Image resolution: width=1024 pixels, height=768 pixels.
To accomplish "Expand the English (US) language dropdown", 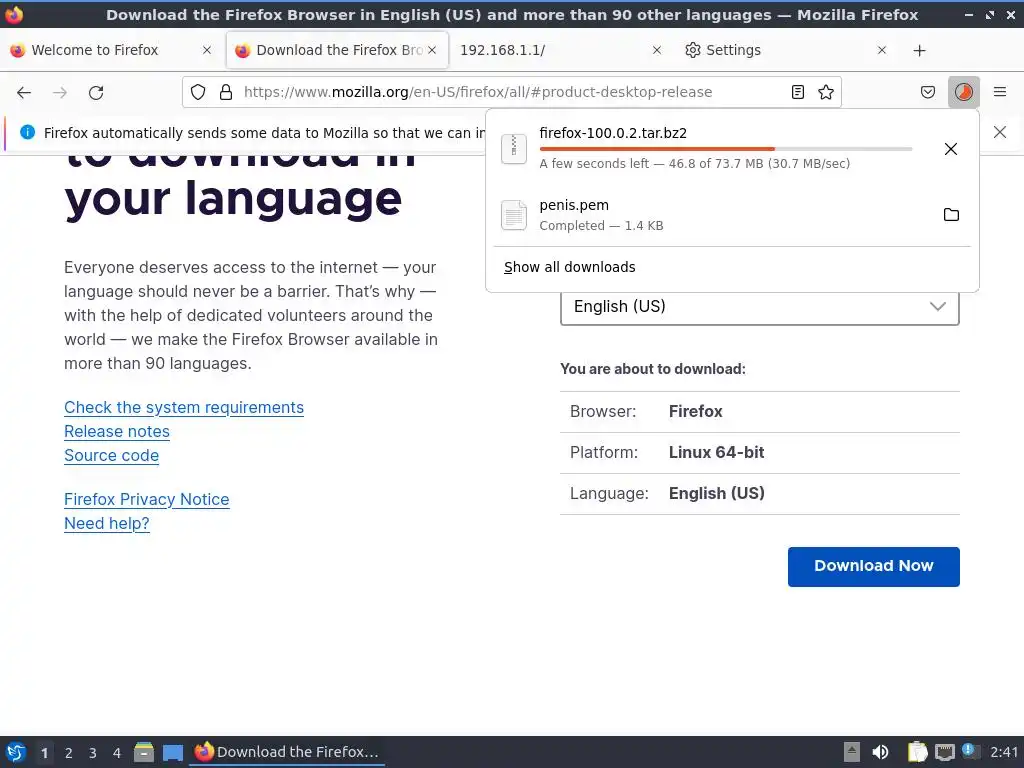I will tap(760, 307).
